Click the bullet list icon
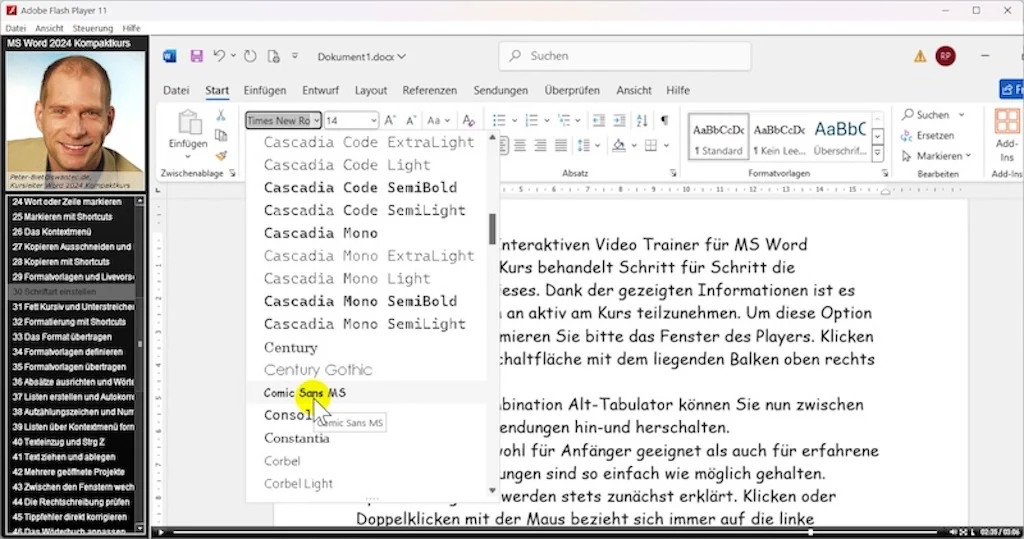Screen dimensions: 1024x539 pyautogui.click(x=500, y=120)
